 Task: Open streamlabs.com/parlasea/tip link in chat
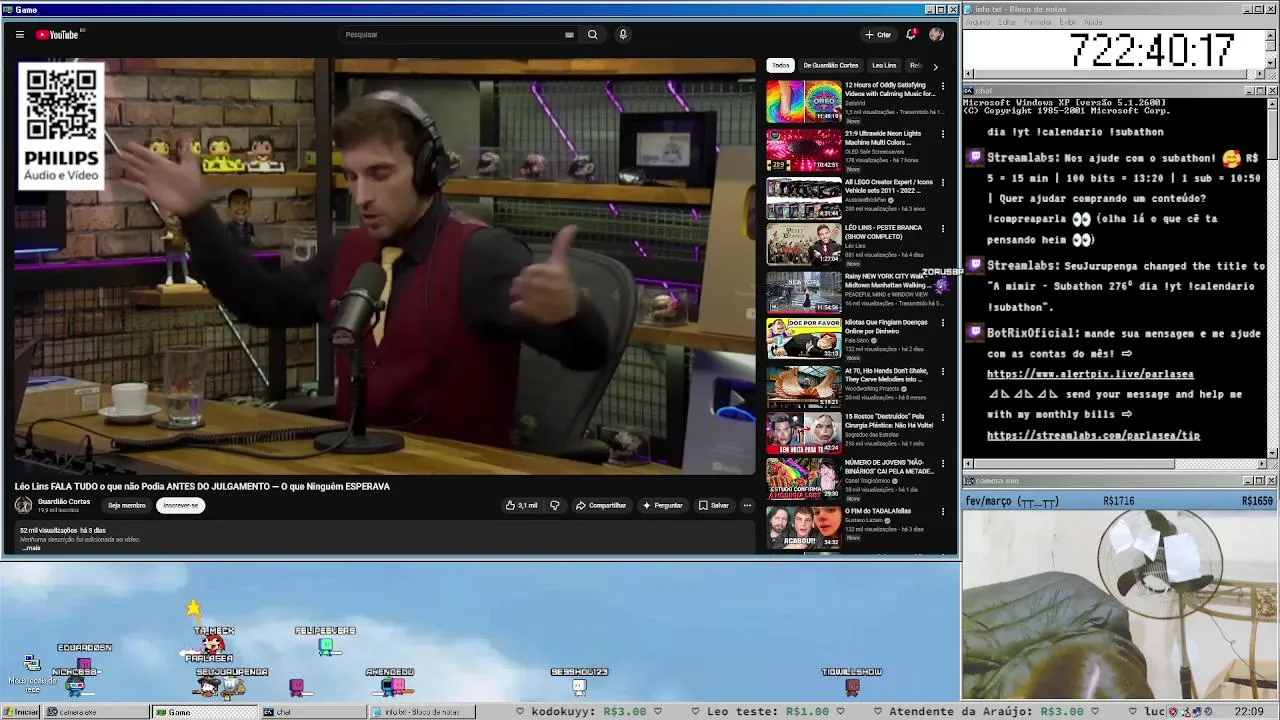click(x=1093, y=435)
